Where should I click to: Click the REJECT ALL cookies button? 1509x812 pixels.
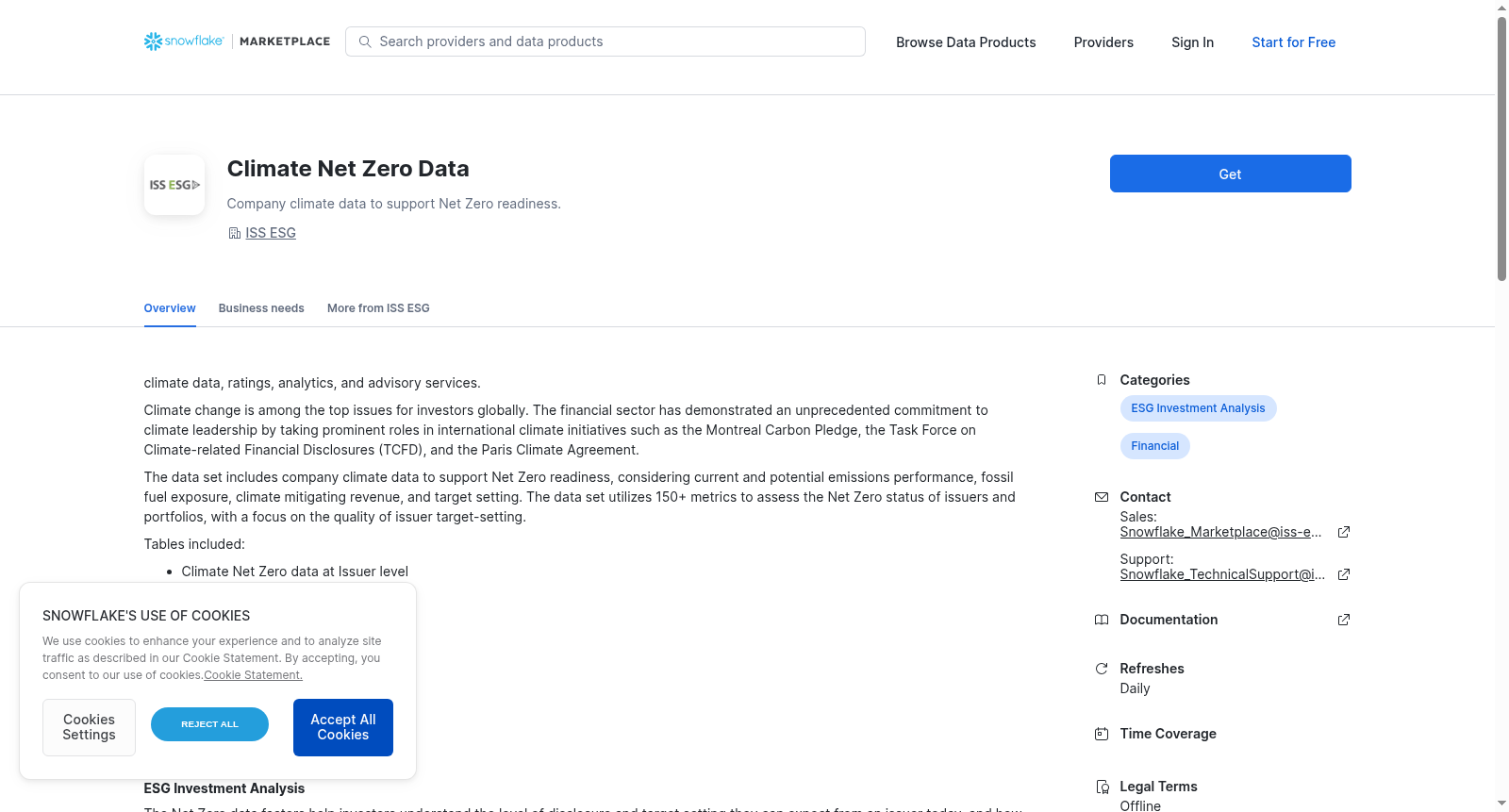pyautogui.click(x=209, y=724)
